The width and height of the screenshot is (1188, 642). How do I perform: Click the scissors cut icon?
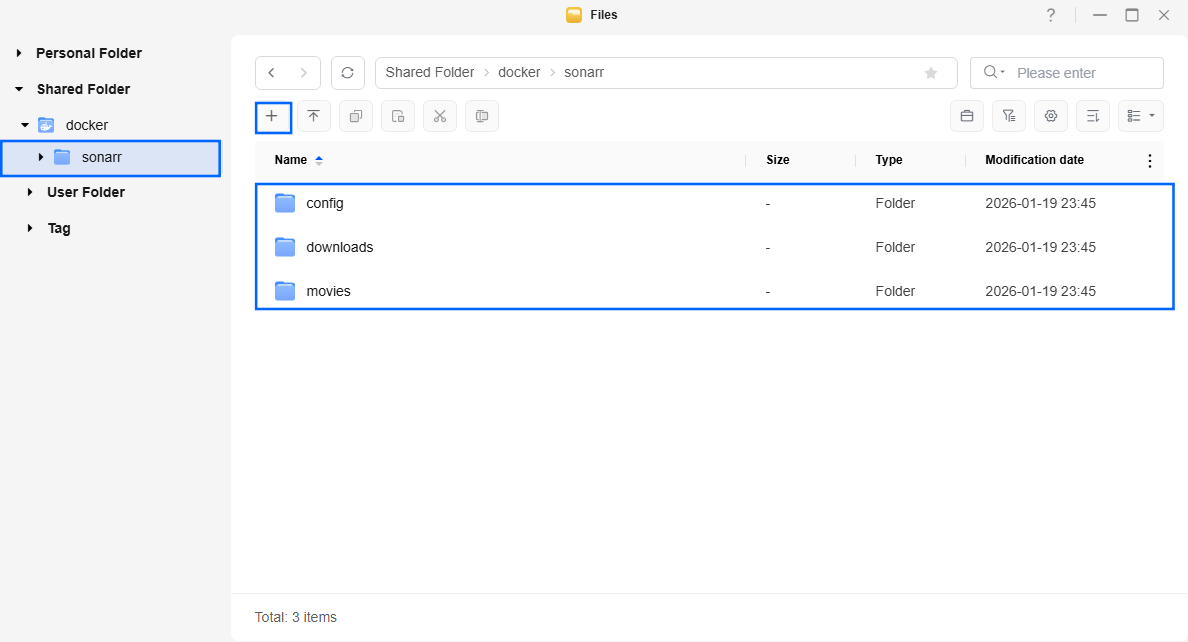pos(439,116)
